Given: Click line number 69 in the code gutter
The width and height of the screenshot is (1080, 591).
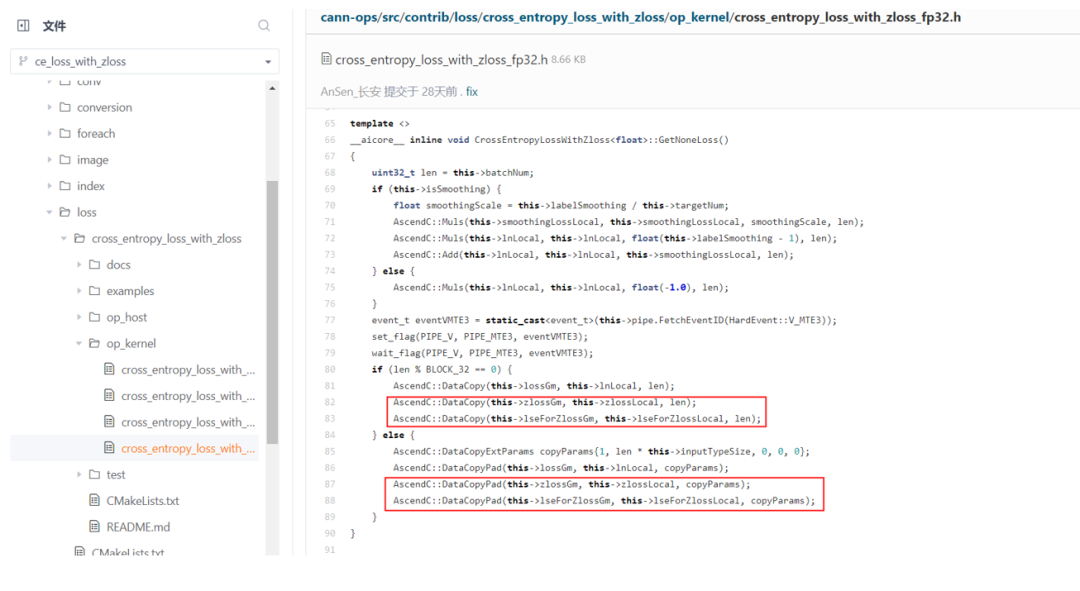Looking at the screenshot, I should (329, 189).
